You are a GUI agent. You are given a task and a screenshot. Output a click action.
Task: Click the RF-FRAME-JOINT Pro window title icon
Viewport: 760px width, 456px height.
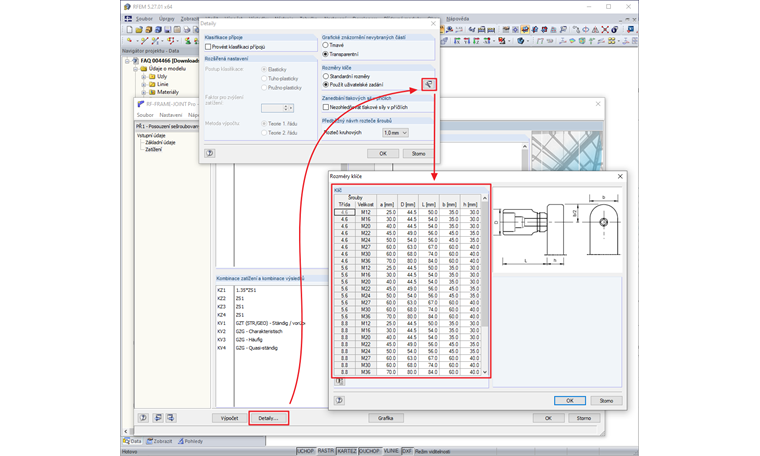[141, 104]
